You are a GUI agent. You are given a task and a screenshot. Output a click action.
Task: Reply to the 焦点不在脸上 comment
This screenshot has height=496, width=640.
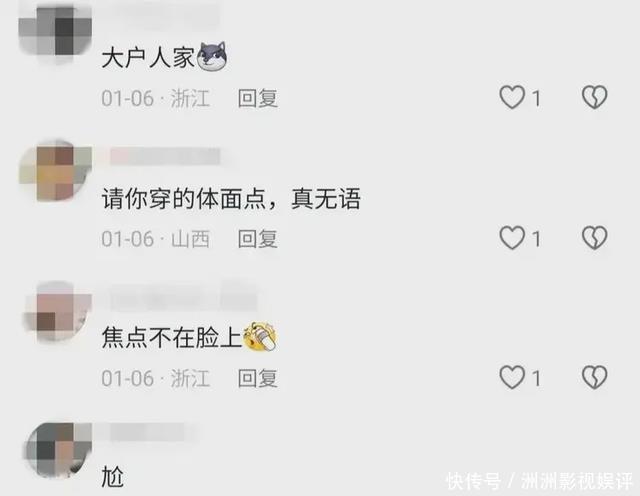click(x=258, y=378)
